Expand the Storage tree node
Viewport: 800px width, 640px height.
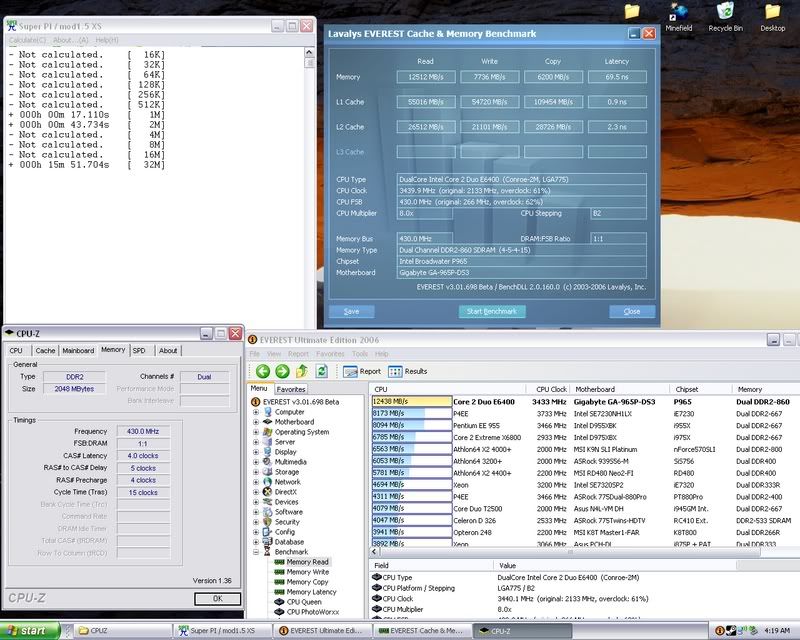click(x=256, y=472)
